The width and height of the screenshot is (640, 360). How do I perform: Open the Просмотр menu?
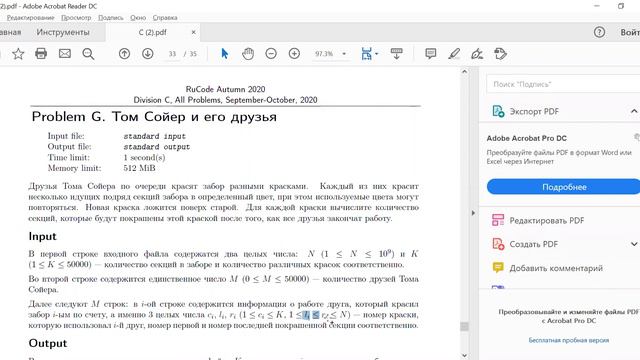pyautogui.click(x=76, y=18)
